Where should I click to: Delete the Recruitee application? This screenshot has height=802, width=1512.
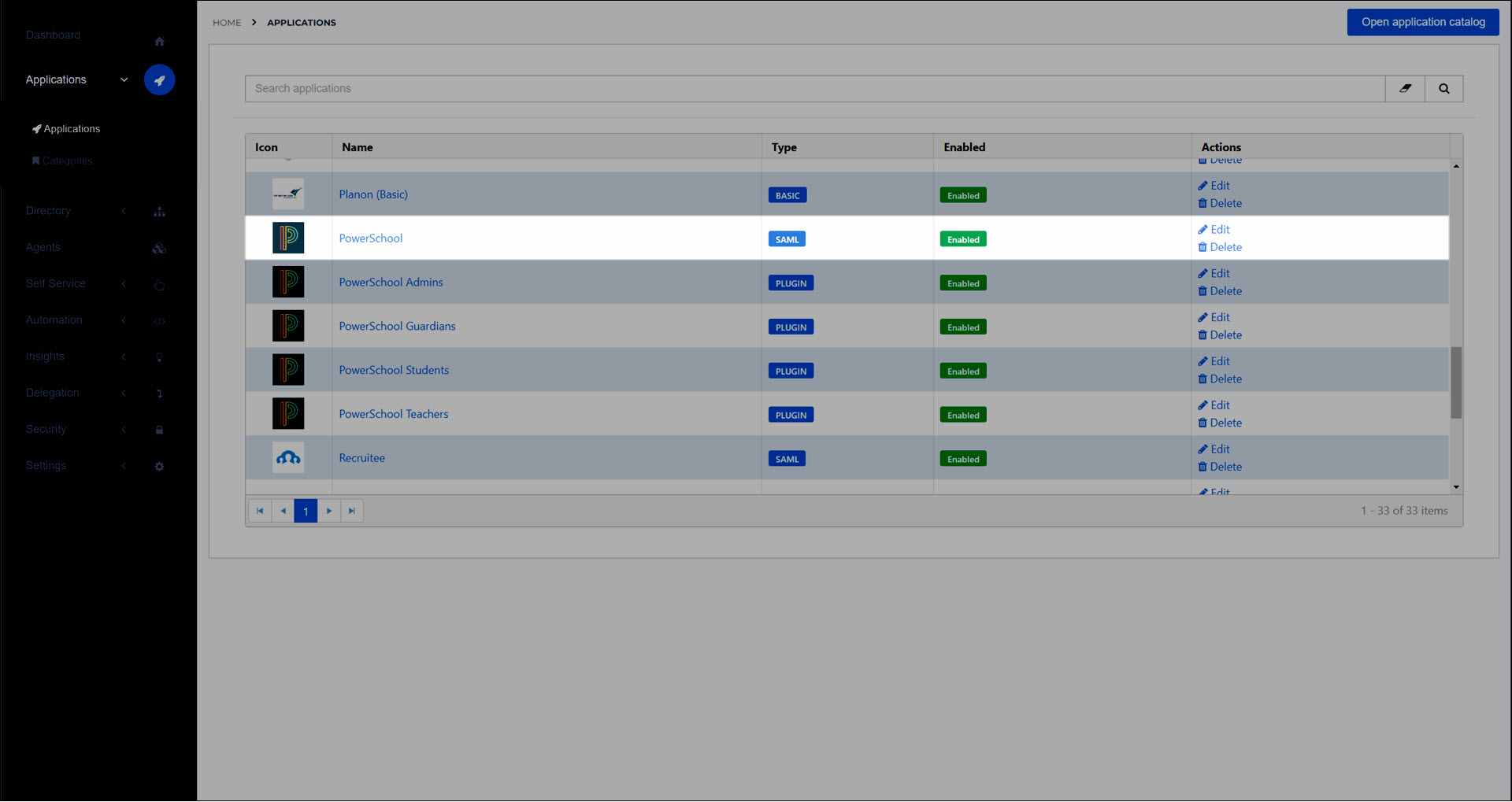pos(1220,467)
